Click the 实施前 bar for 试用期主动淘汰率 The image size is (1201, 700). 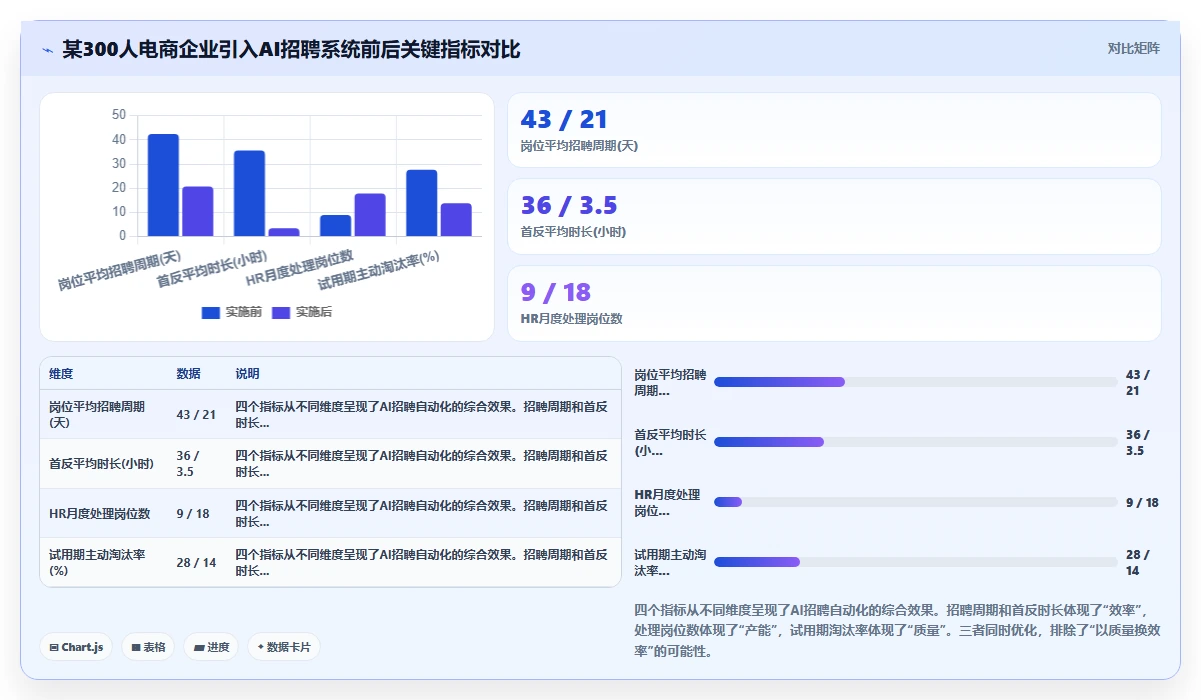421,203
